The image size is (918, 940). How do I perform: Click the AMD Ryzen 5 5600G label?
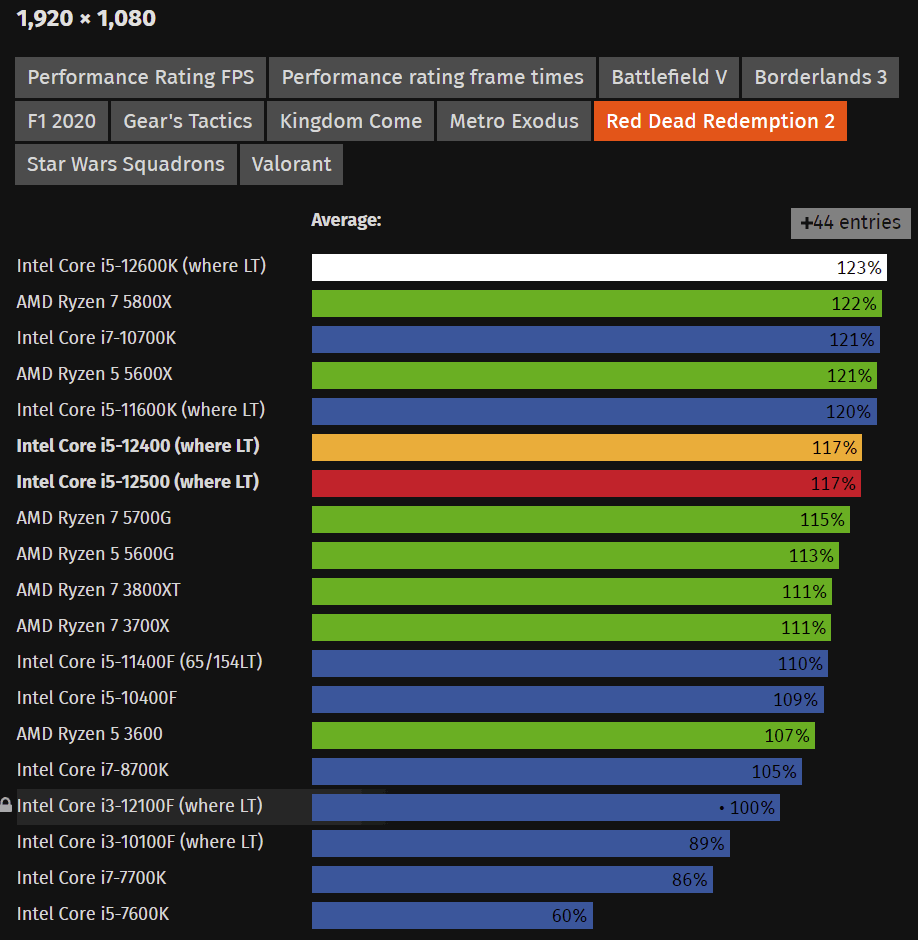95,553
